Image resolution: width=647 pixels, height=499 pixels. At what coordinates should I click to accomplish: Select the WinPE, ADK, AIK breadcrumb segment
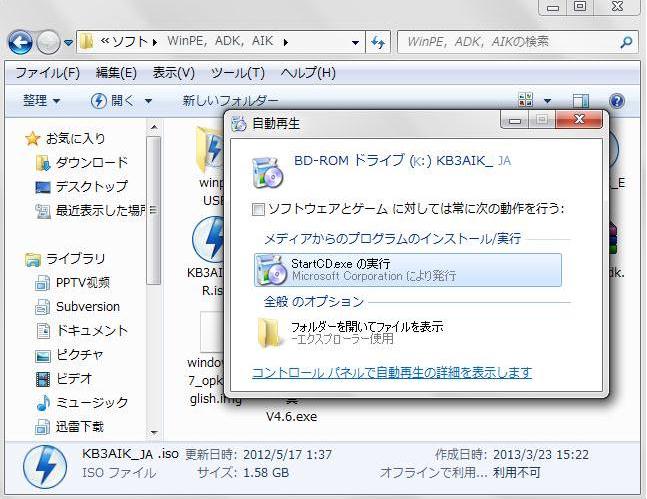pyautogui.click(x=220, y=41)
